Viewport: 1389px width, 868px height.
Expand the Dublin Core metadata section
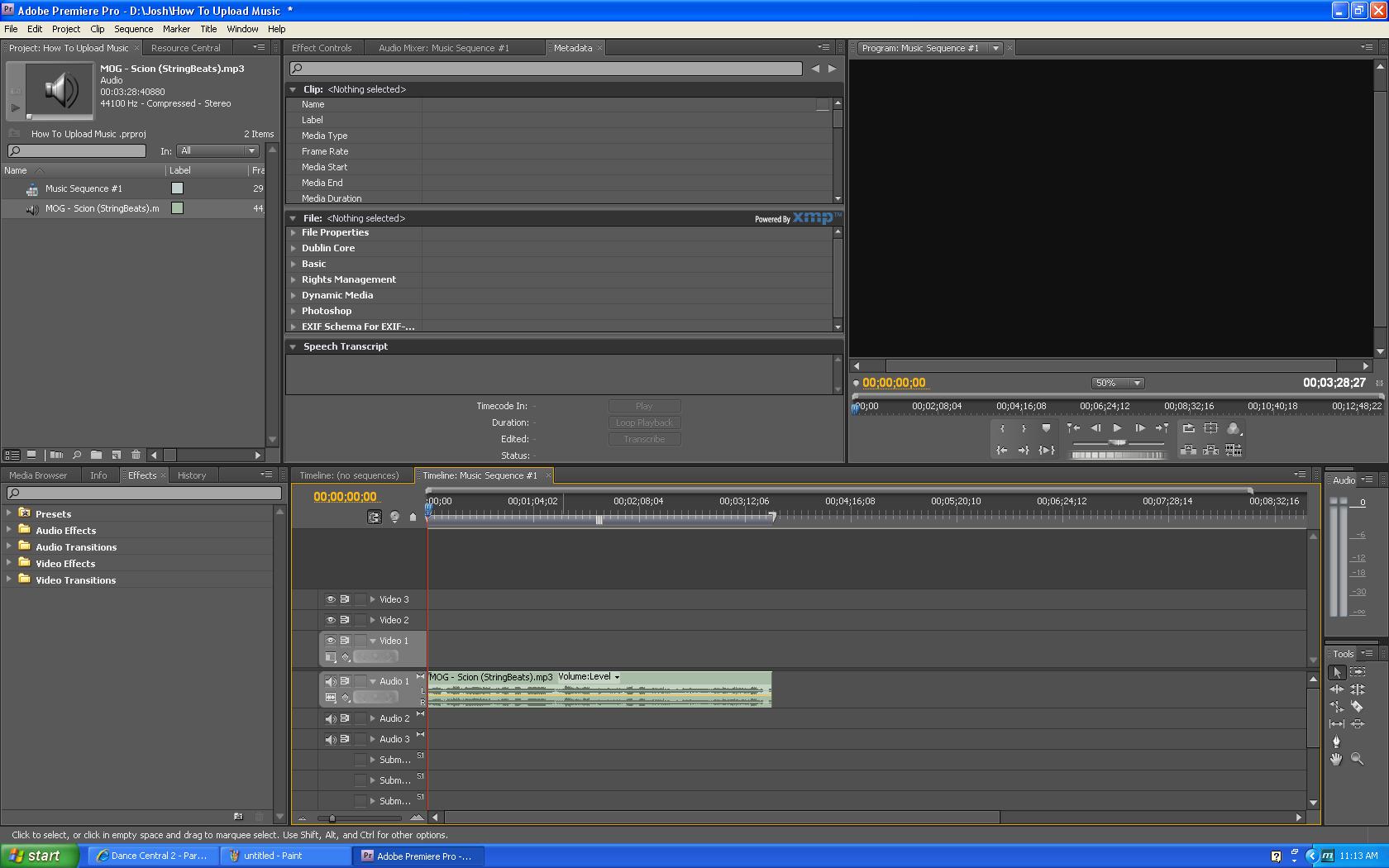tap(294, 248)
